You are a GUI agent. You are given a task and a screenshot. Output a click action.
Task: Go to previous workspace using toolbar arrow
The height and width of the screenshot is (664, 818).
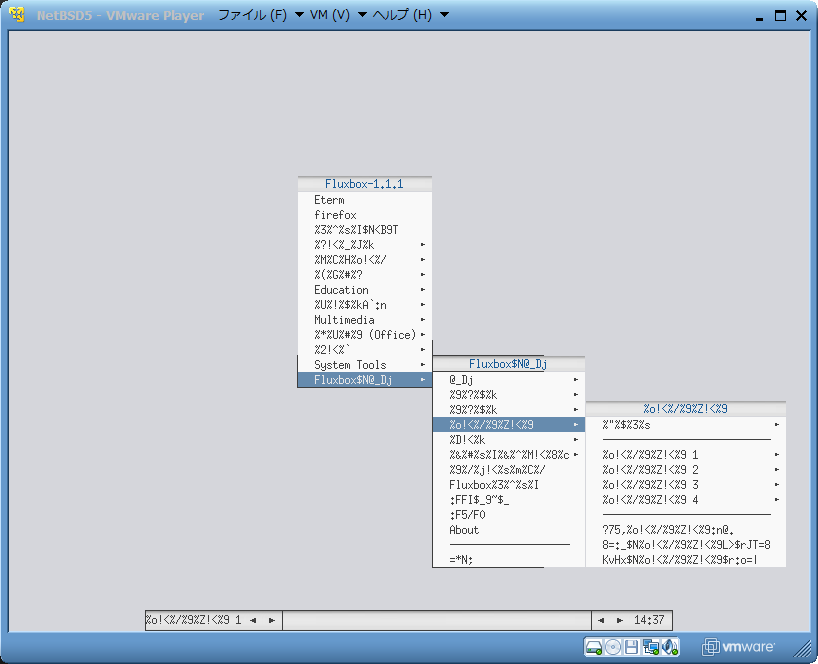[x=253, y=620]
